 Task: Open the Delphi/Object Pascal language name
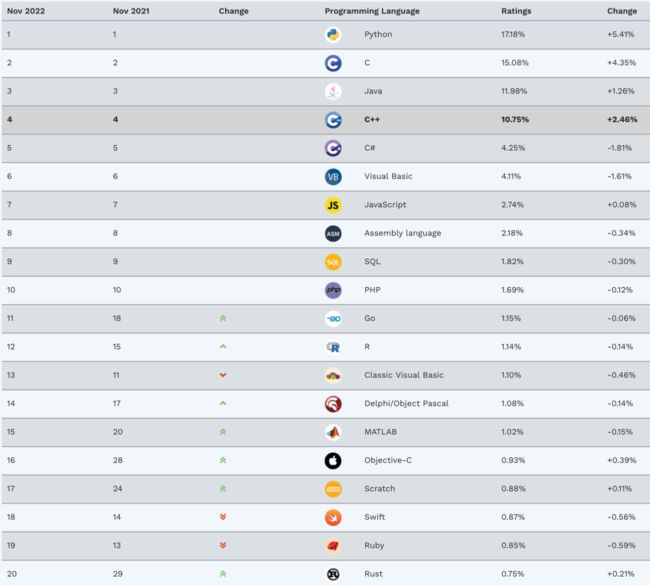(406, 403)
